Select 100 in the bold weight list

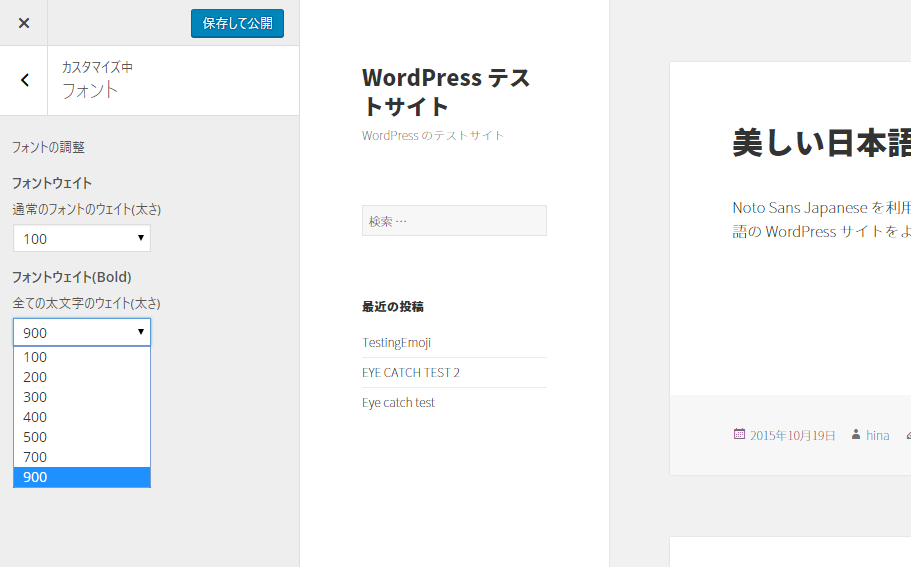coord(82,357)
